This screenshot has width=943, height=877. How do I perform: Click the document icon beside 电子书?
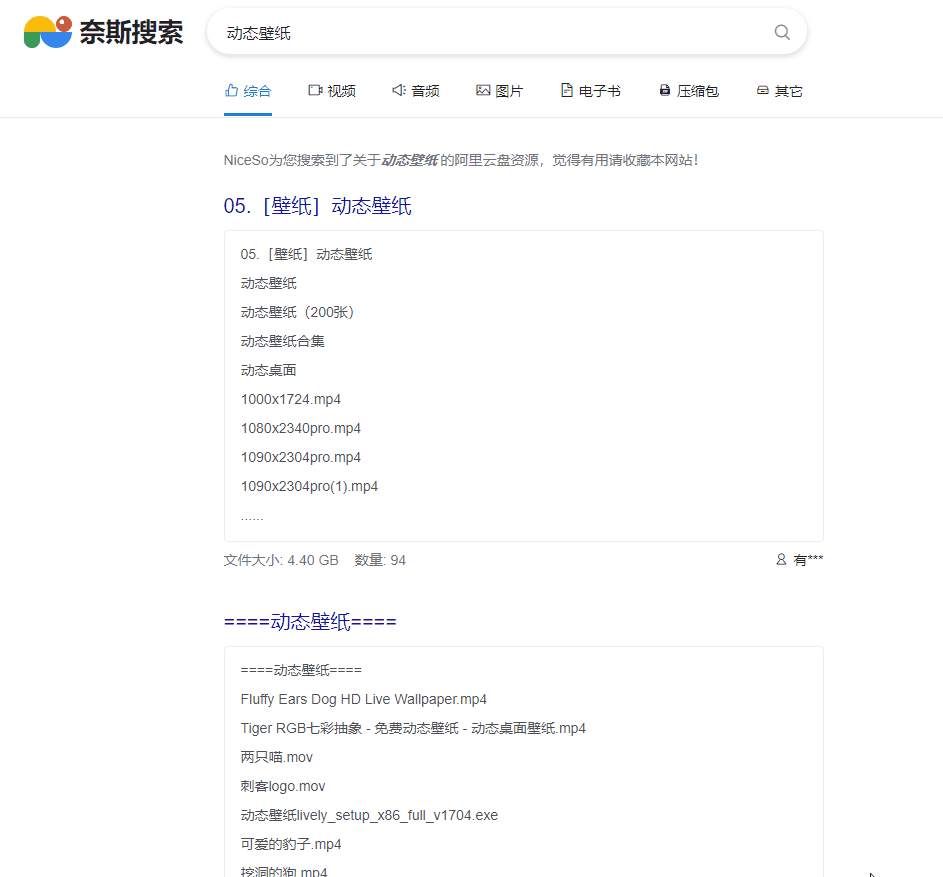click(x=567, y=90)
